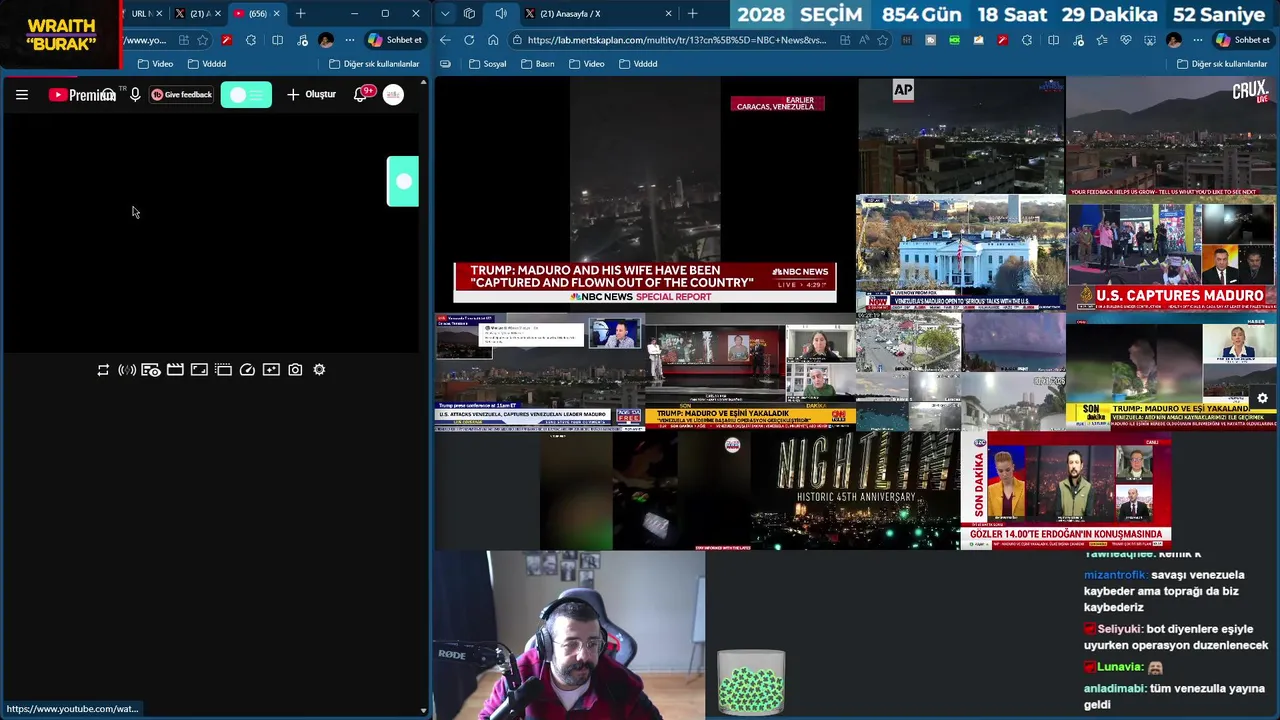Click hide comments eye icon below player
1280x720 pixels.
[151, 370]
